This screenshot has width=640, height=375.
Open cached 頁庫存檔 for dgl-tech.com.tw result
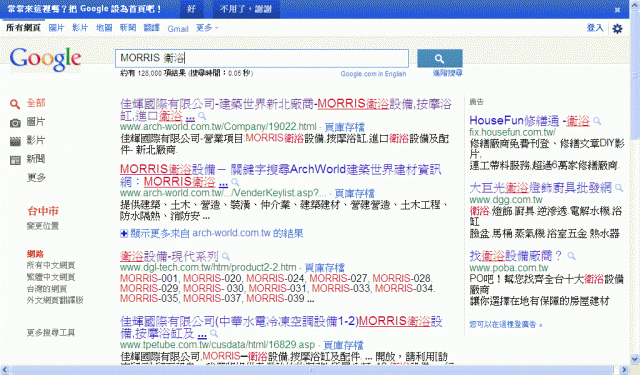coord(324,268)
